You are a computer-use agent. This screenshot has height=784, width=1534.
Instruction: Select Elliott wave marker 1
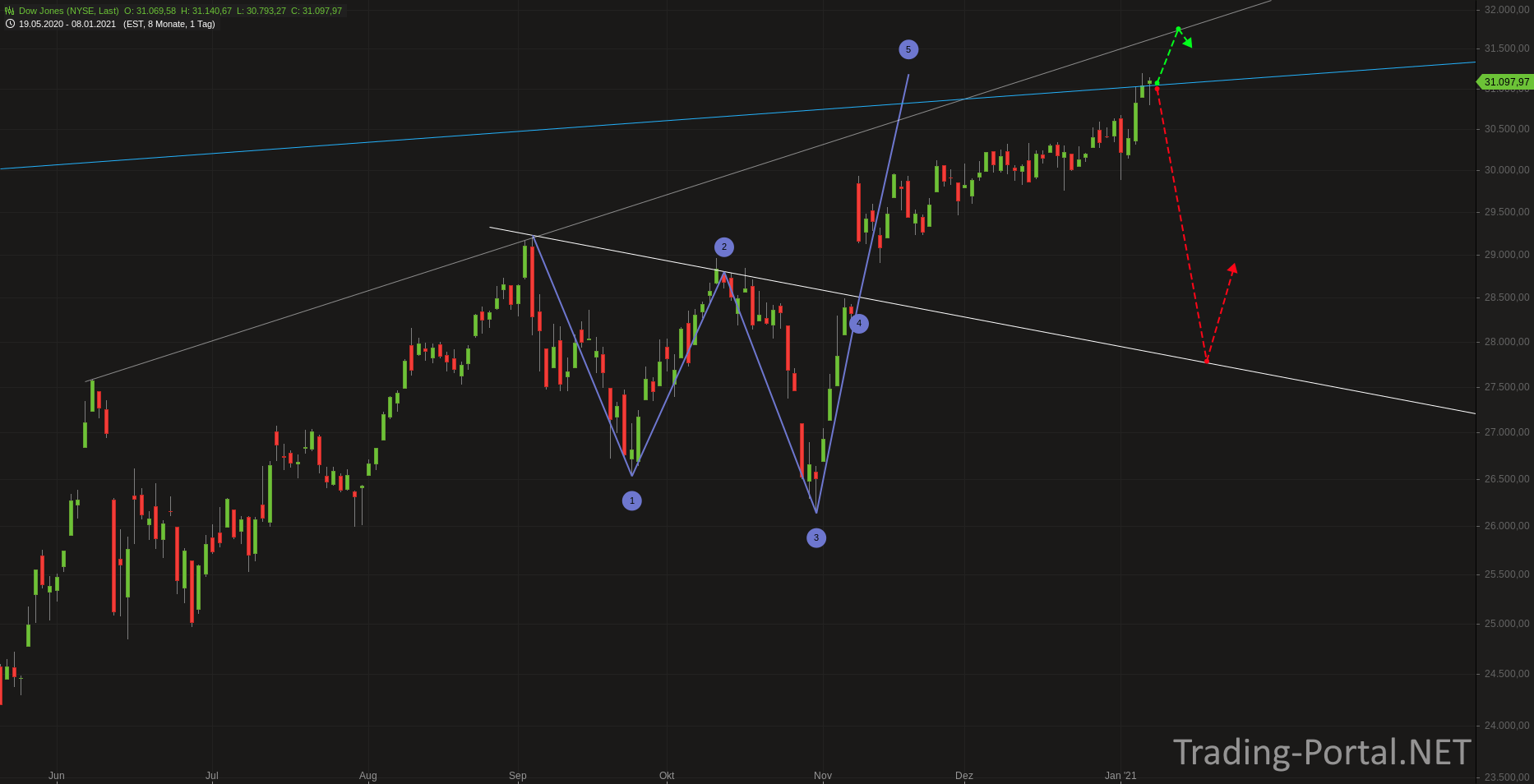(x=631, y=500)
